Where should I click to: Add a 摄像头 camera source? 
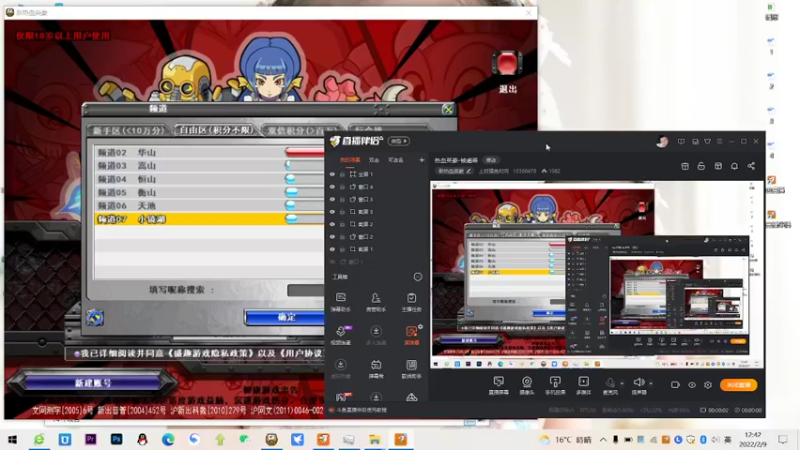tap(527, 385)
